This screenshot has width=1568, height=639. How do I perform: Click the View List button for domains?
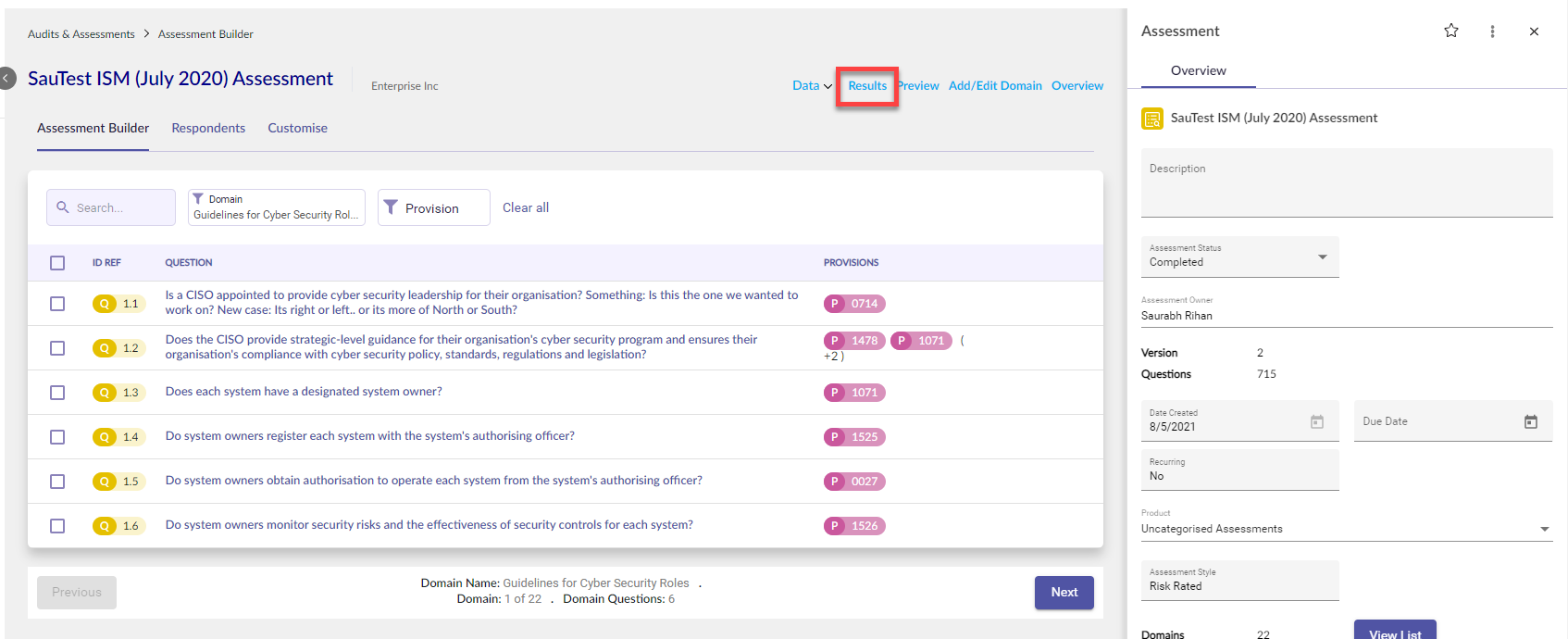tap(1395, 630)
